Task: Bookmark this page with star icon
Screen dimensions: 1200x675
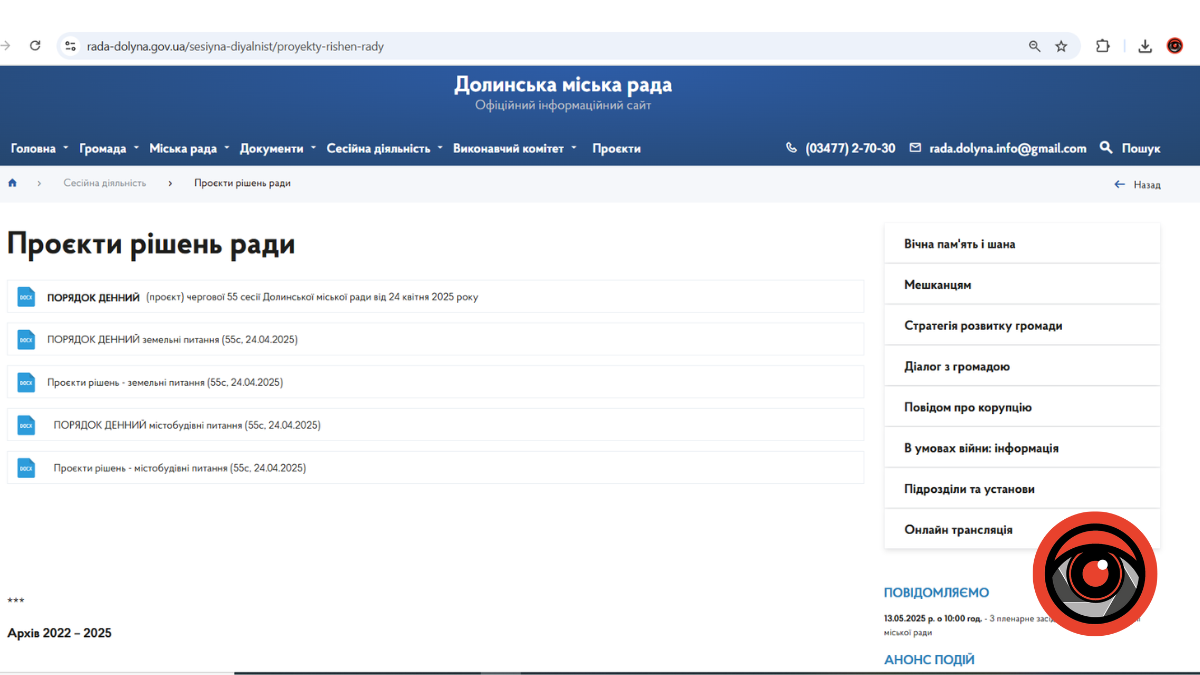Action: point(1061,46)
